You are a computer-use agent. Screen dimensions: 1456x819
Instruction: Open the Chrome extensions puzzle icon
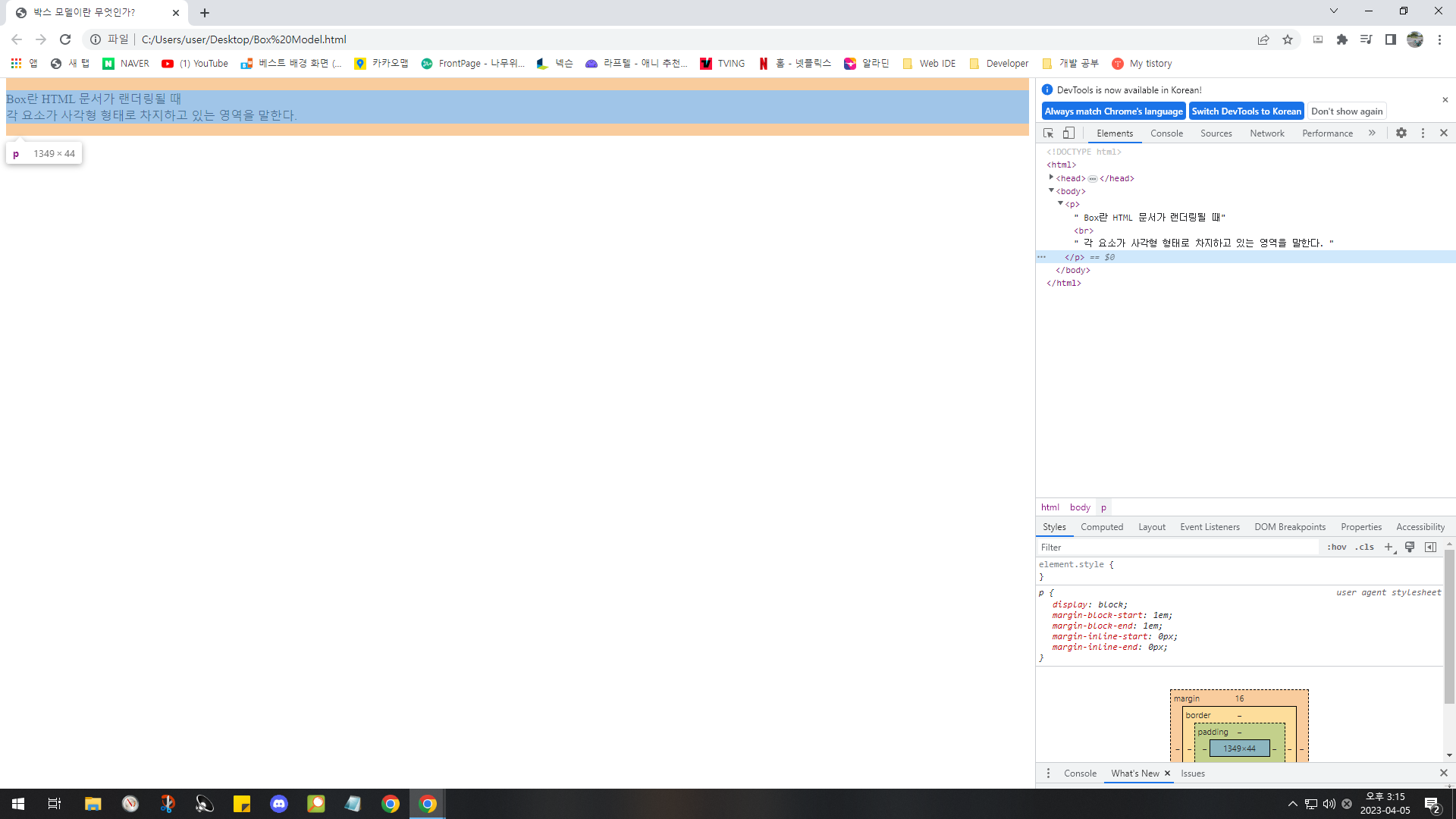pyautogui.click(x=1342, y=39)
